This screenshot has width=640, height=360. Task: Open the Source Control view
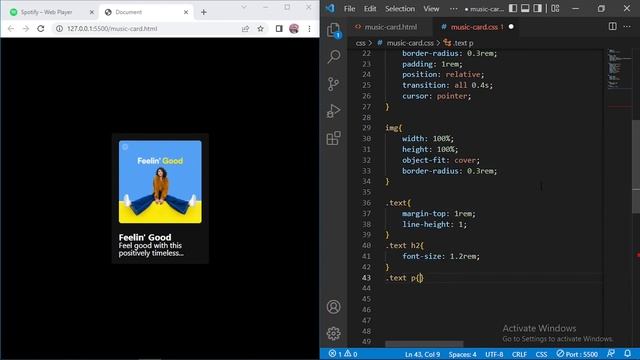(333, 84)
